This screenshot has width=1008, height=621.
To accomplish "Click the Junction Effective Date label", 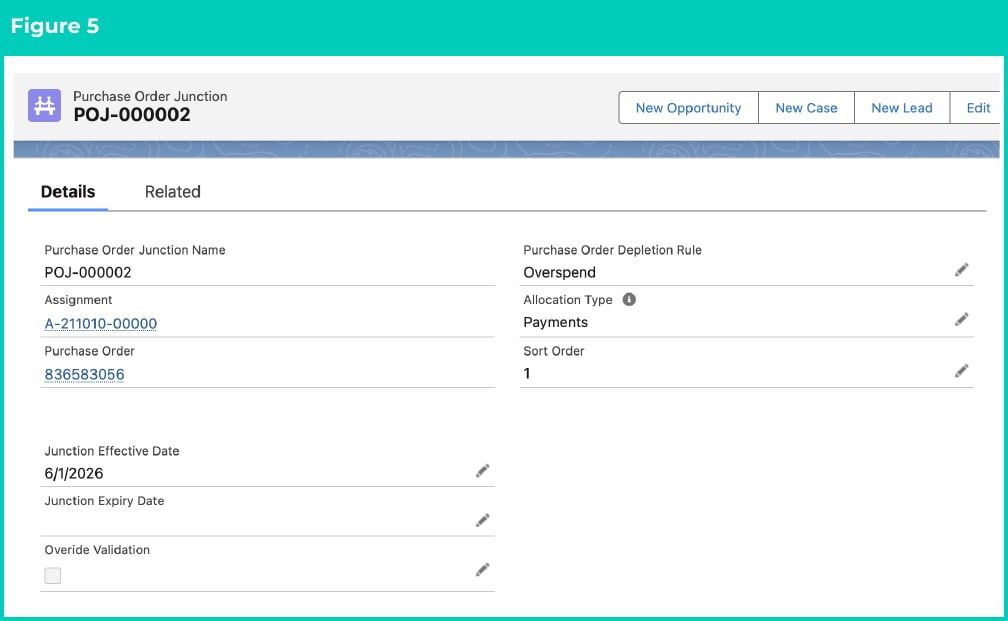I will (112, 451).
